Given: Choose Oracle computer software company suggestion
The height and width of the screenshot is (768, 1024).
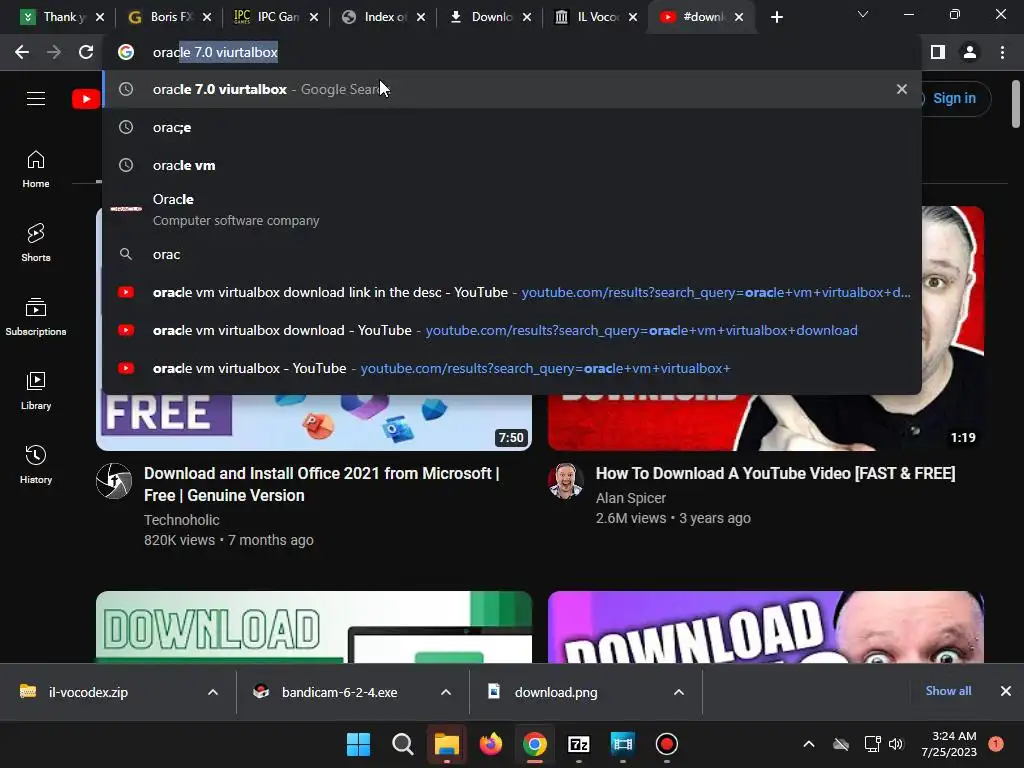Looking at the screenshot, I should pos(512,210).
